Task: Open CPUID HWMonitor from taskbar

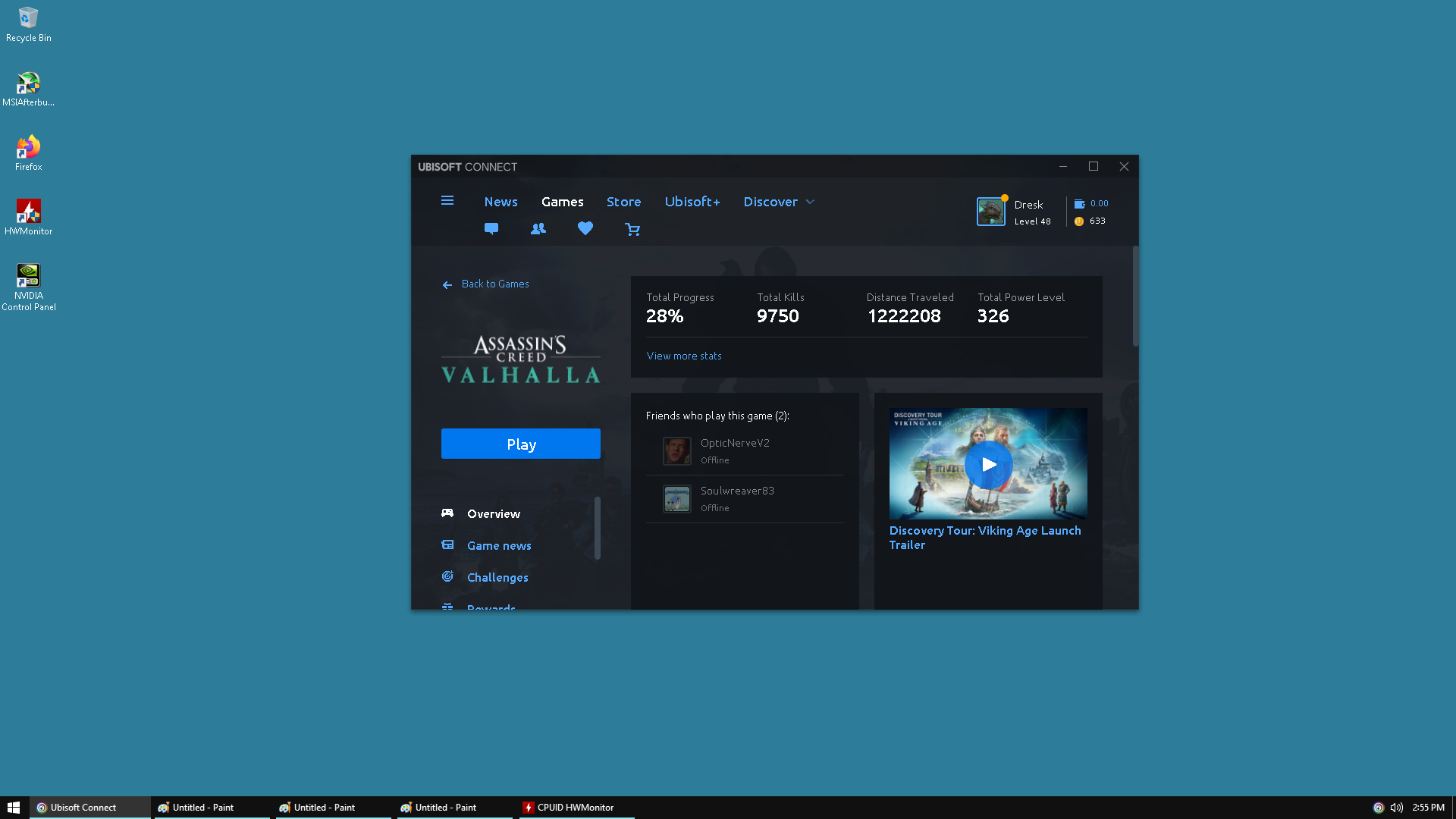Action: pos(576,808)
